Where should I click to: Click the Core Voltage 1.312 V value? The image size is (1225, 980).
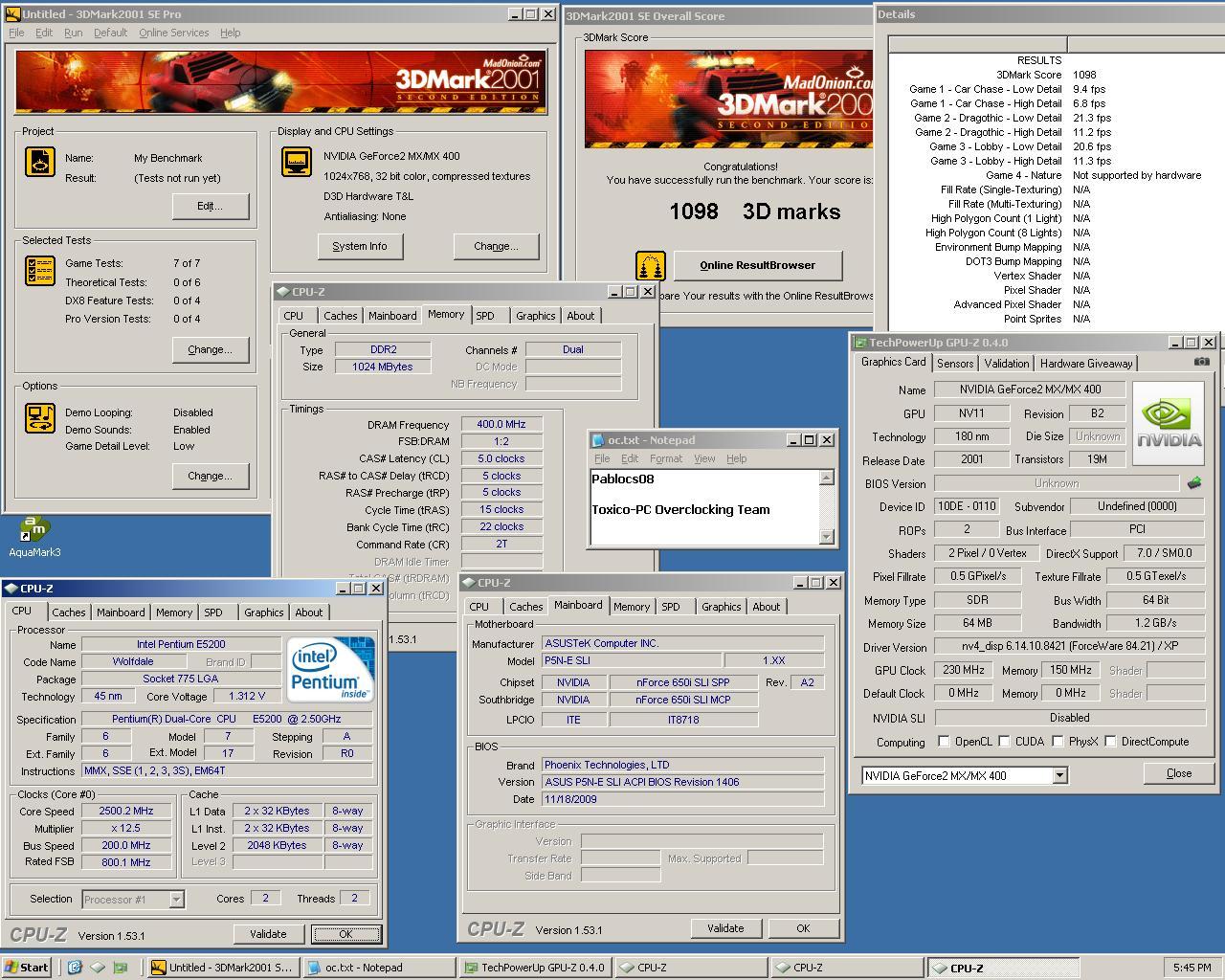click(247, 696)
